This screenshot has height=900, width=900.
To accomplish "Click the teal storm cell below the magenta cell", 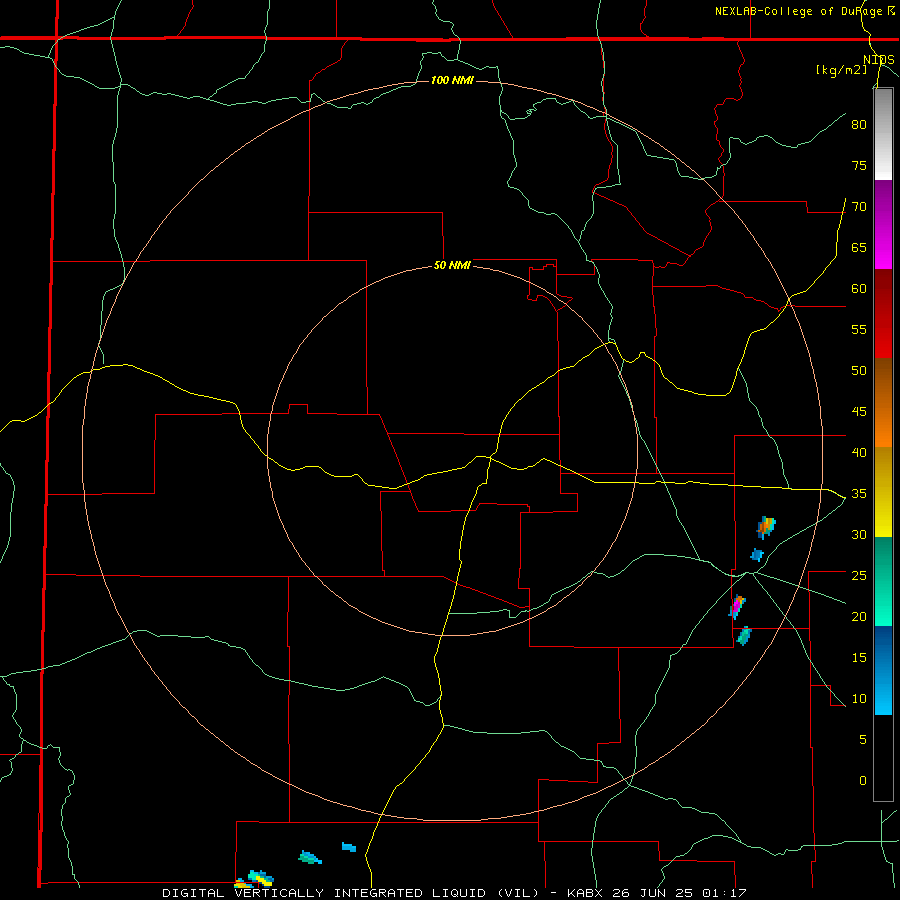I will [744, 636].
